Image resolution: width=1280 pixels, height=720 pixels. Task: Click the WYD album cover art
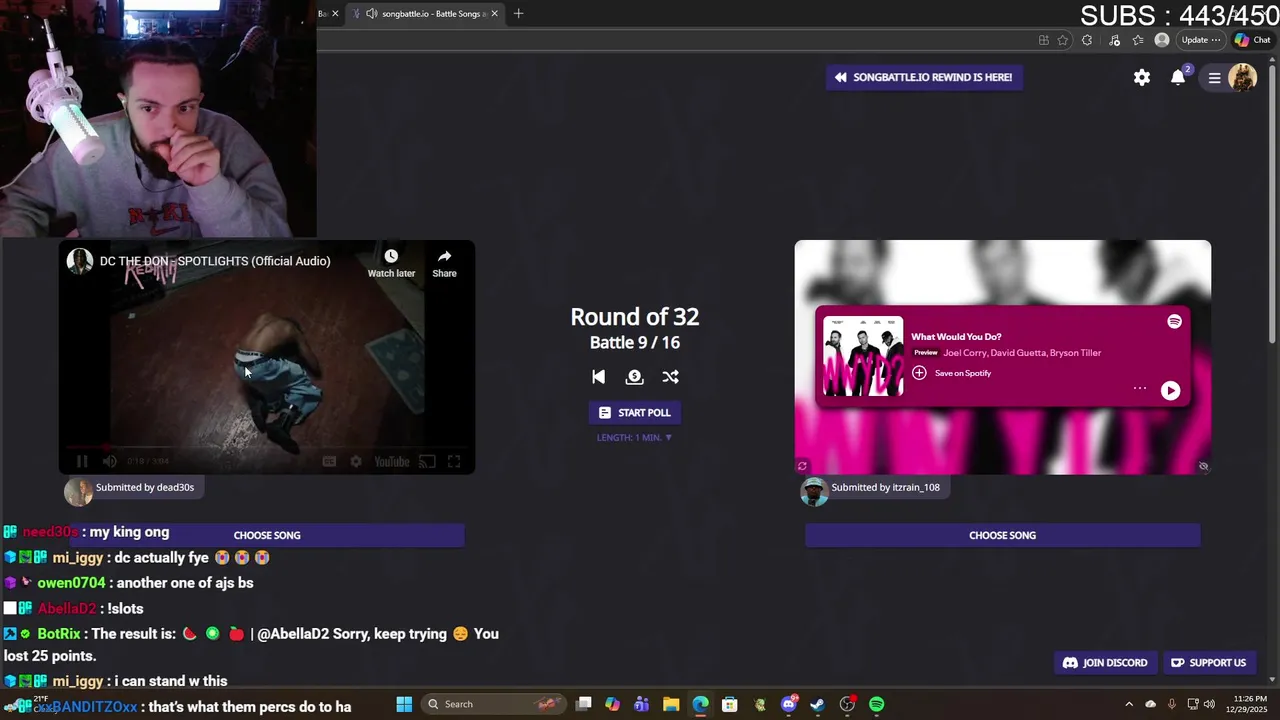(863, 357)
